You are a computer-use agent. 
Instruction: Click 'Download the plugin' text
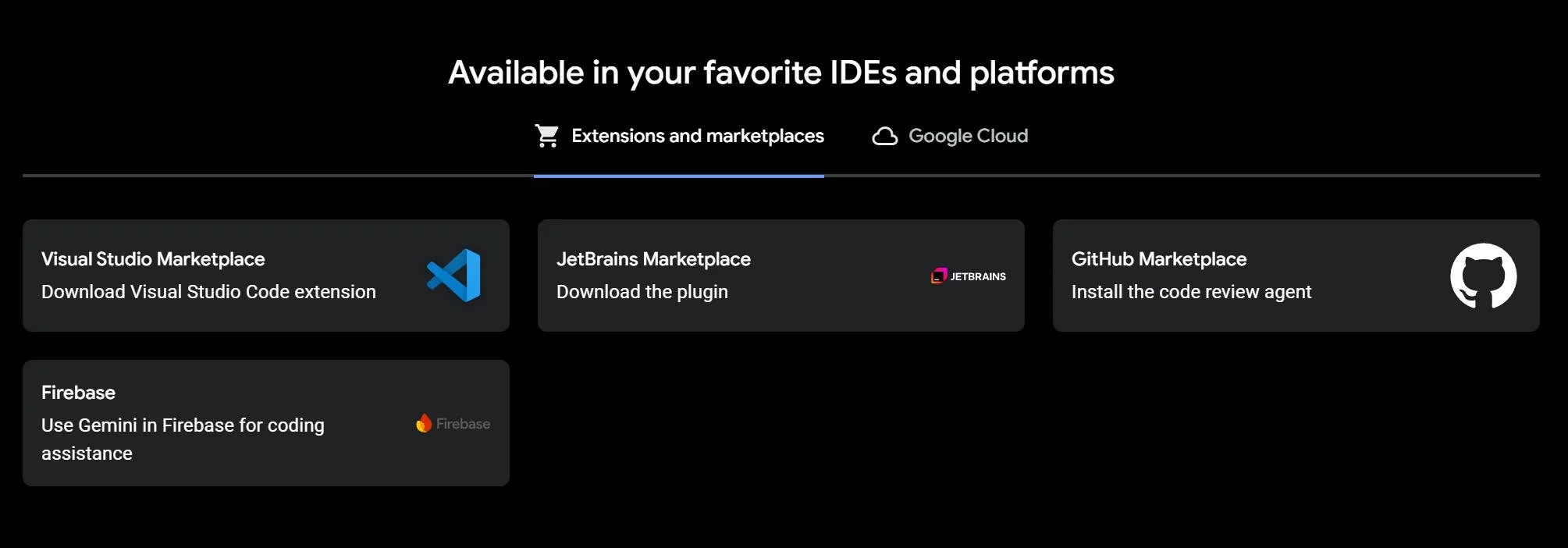(642, 292)
